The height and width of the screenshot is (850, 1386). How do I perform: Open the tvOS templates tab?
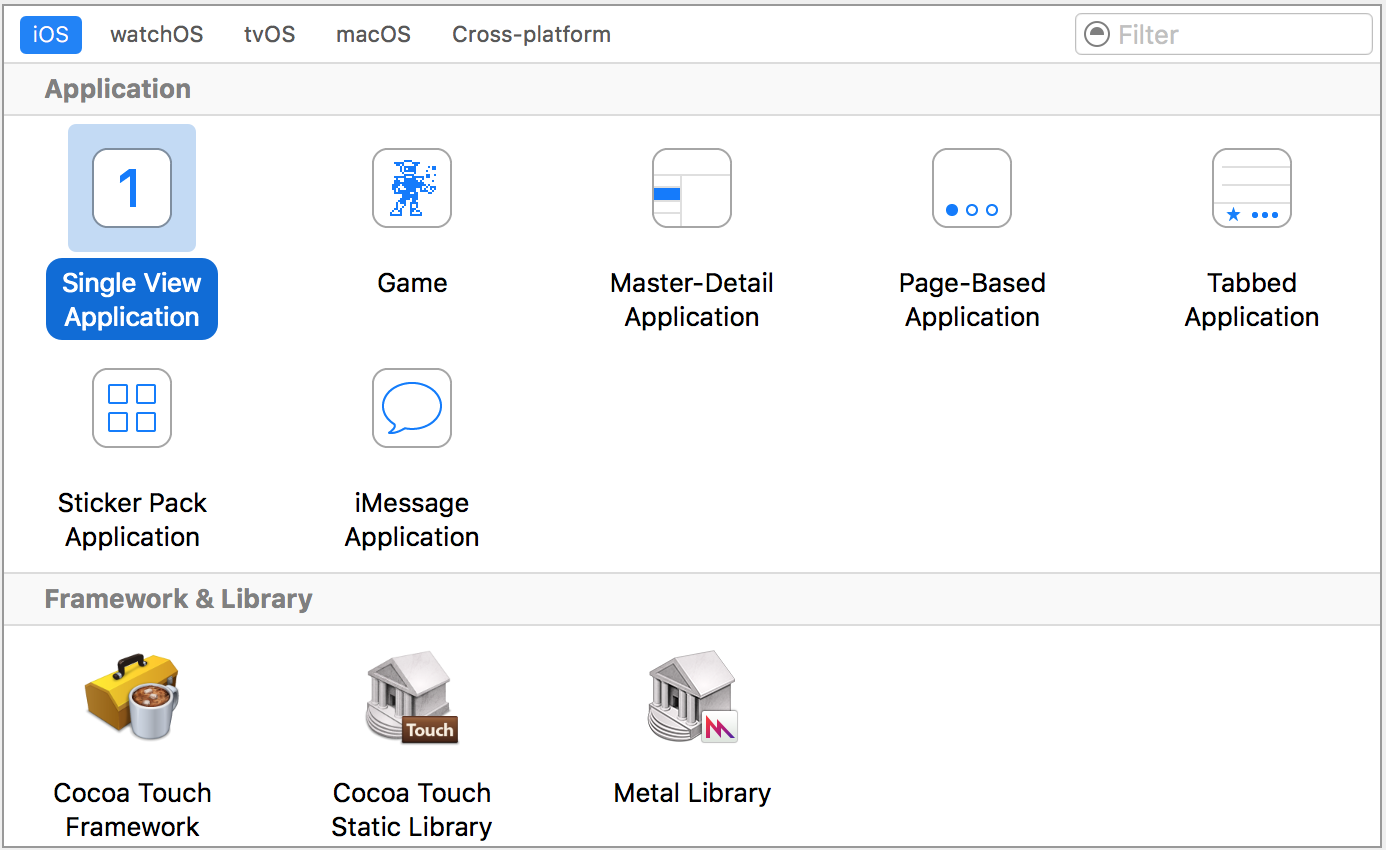click(270, 34)
